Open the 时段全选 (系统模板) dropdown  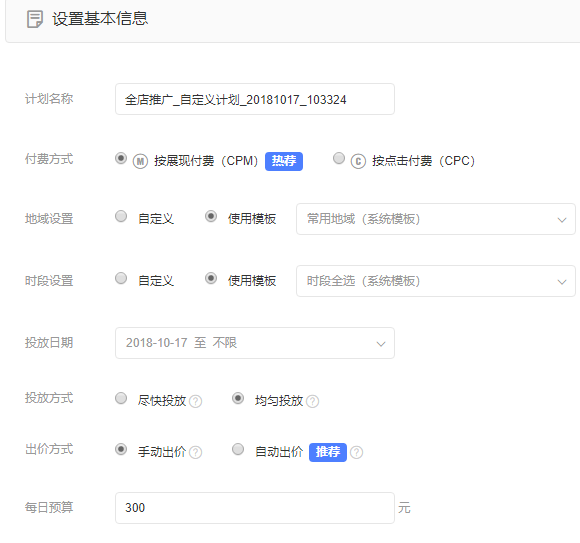point(436,281)
